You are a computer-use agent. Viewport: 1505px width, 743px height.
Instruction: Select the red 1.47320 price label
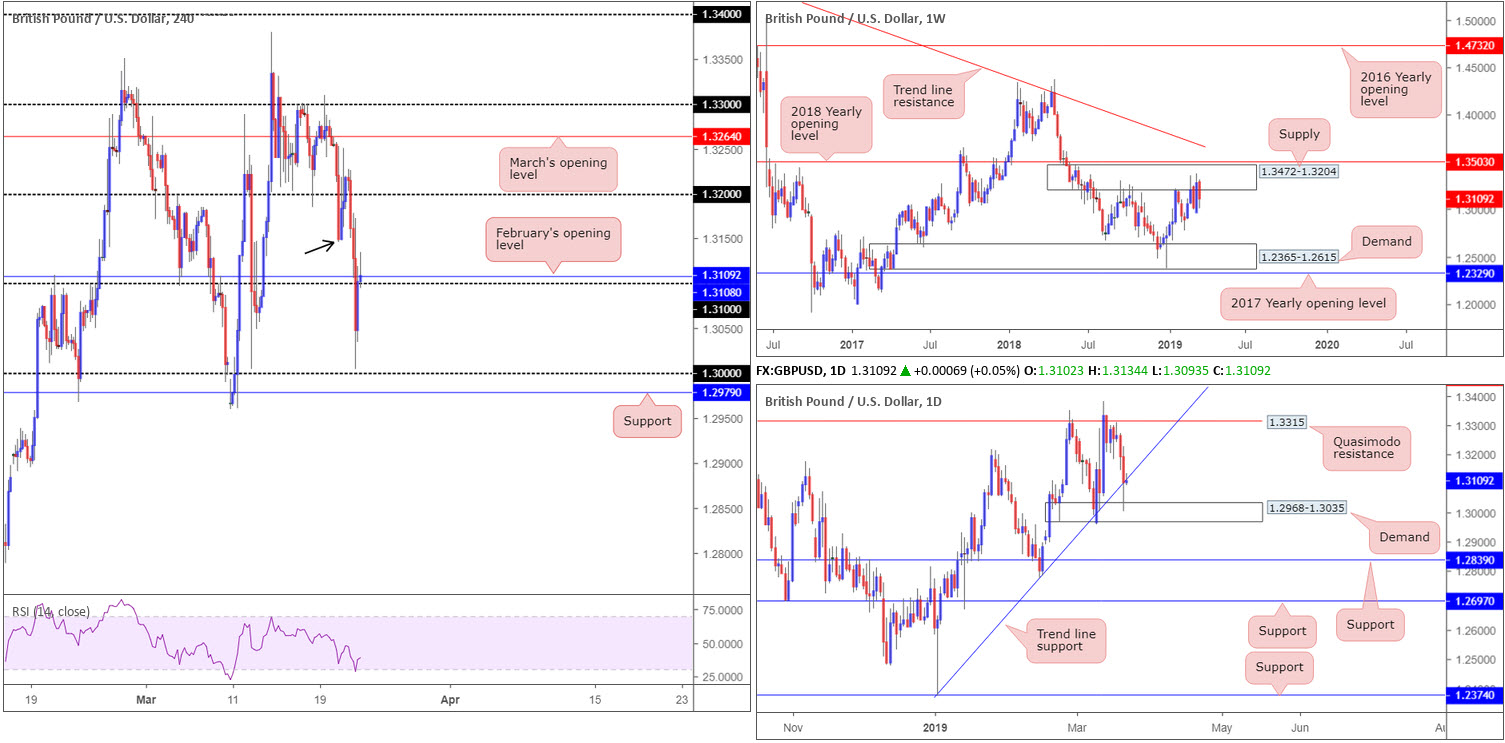[1476, 46]
